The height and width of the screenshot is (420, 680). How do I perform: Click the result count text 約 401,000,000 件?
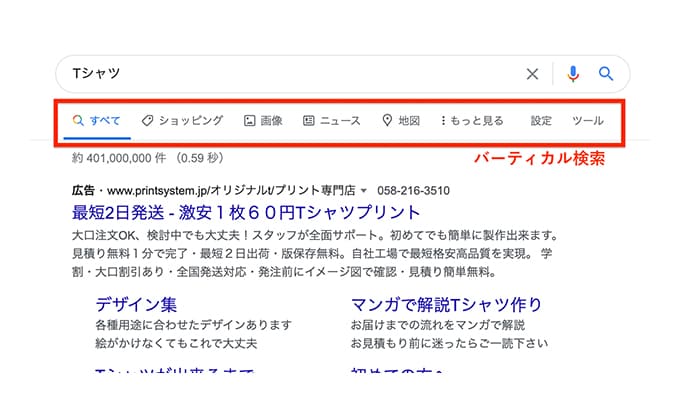(x=119, y=158)
